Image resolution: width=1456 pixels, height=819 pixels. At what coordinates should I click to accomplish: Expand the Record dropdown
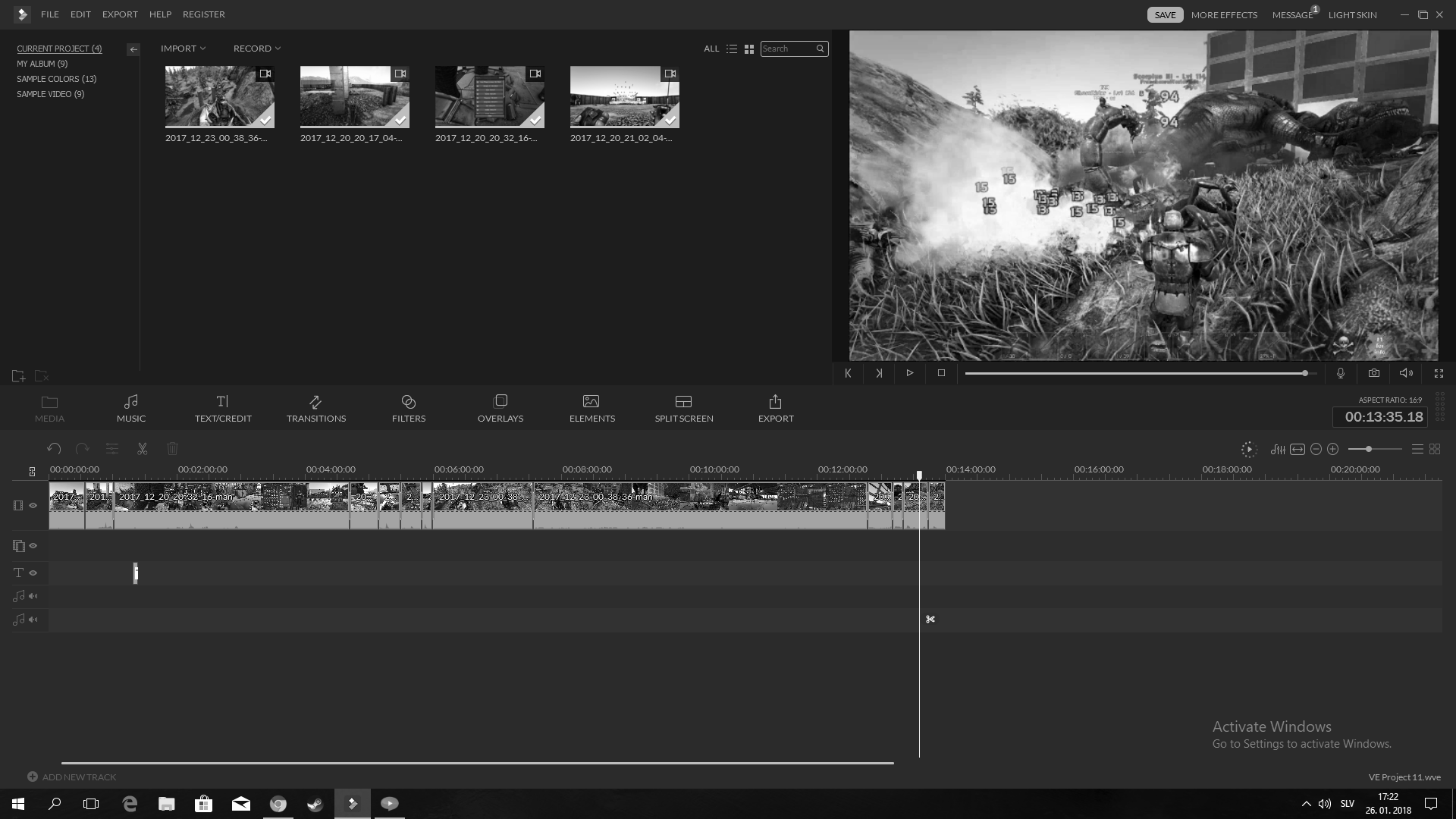tap(256, 49)
